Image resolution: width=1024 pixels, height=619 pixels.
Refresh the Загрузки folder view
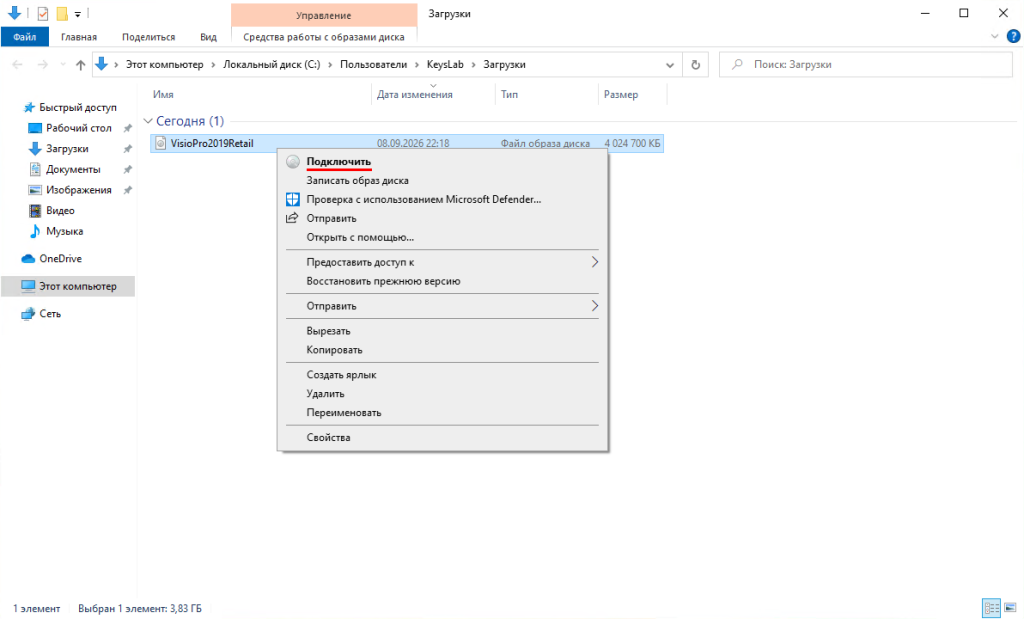696,65
